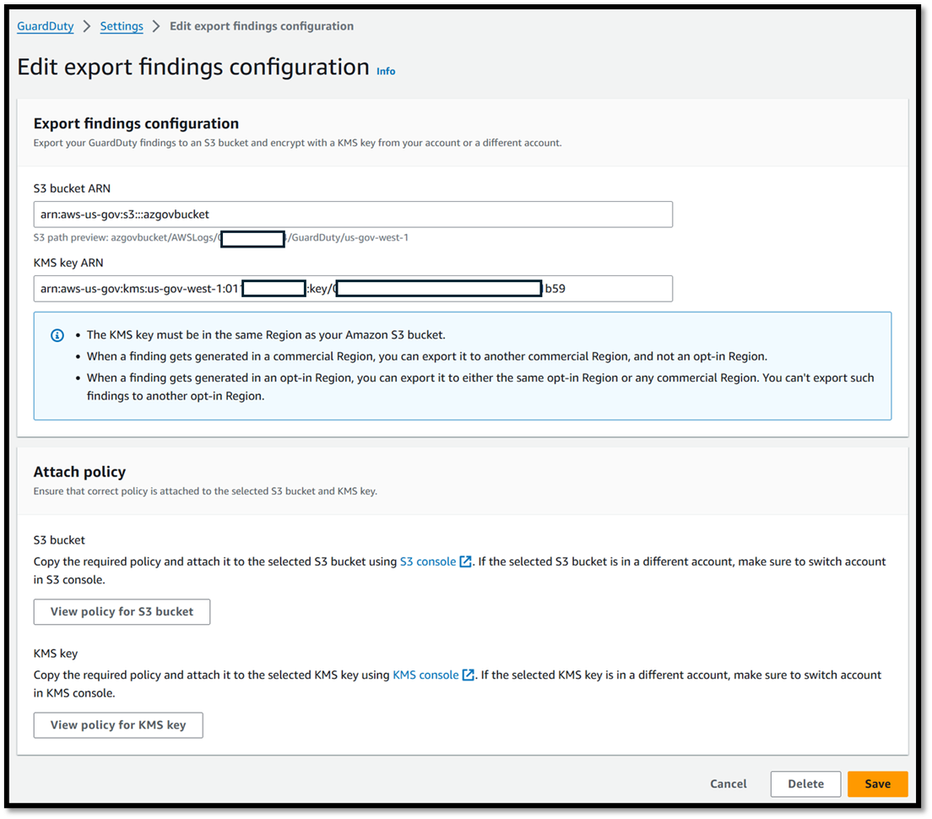This screenshot has width=932, height=819.
Task: Go to the Settings breadcrumb link
Action: coord(122,26)
